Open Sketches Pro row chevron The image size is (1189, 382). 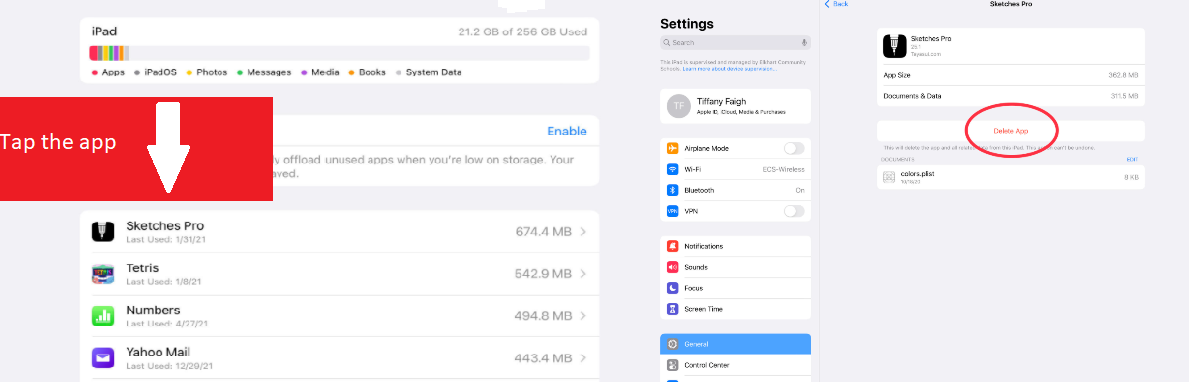click(583, 232)
